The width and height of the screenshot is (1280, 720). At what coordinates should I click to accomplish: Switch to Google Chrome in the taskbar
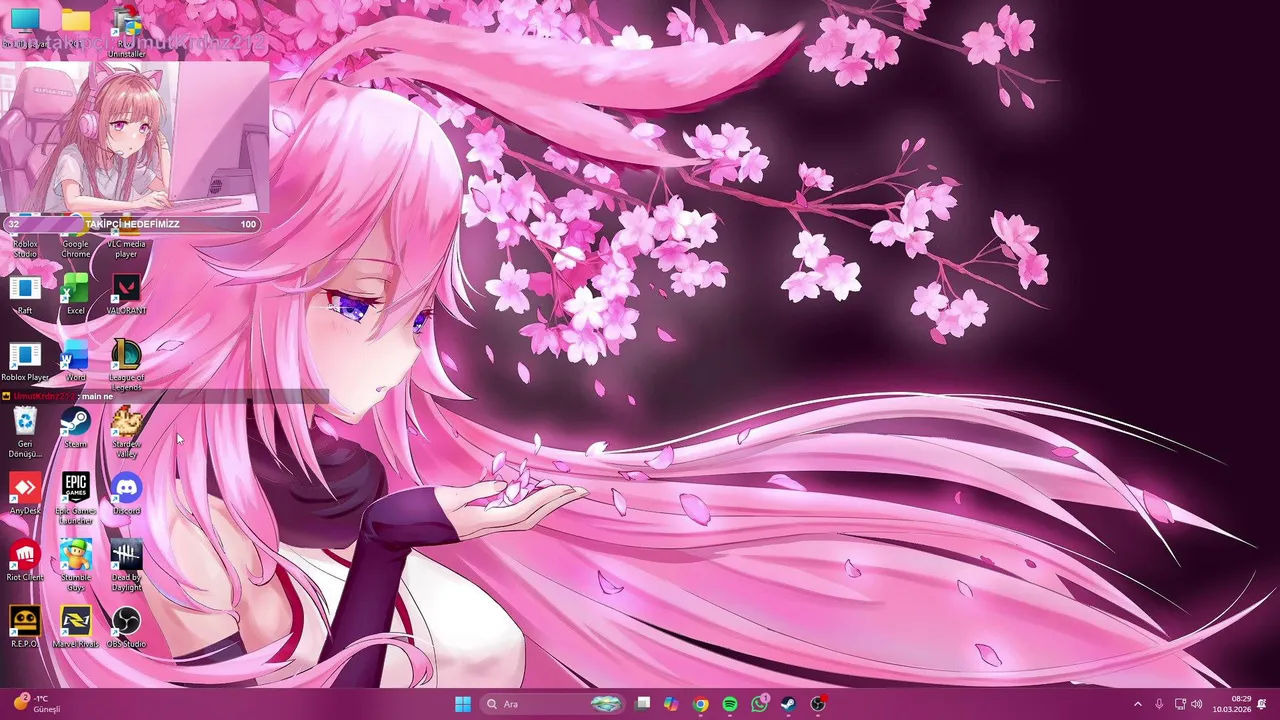(701, 704)
